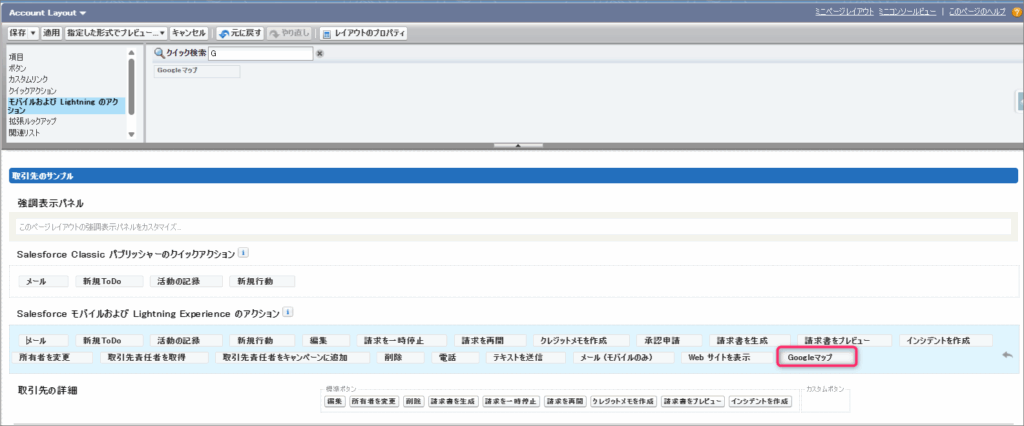Click 元に戻す undo button
Screen dimensions: 1024x426
(x=240, y=33)
